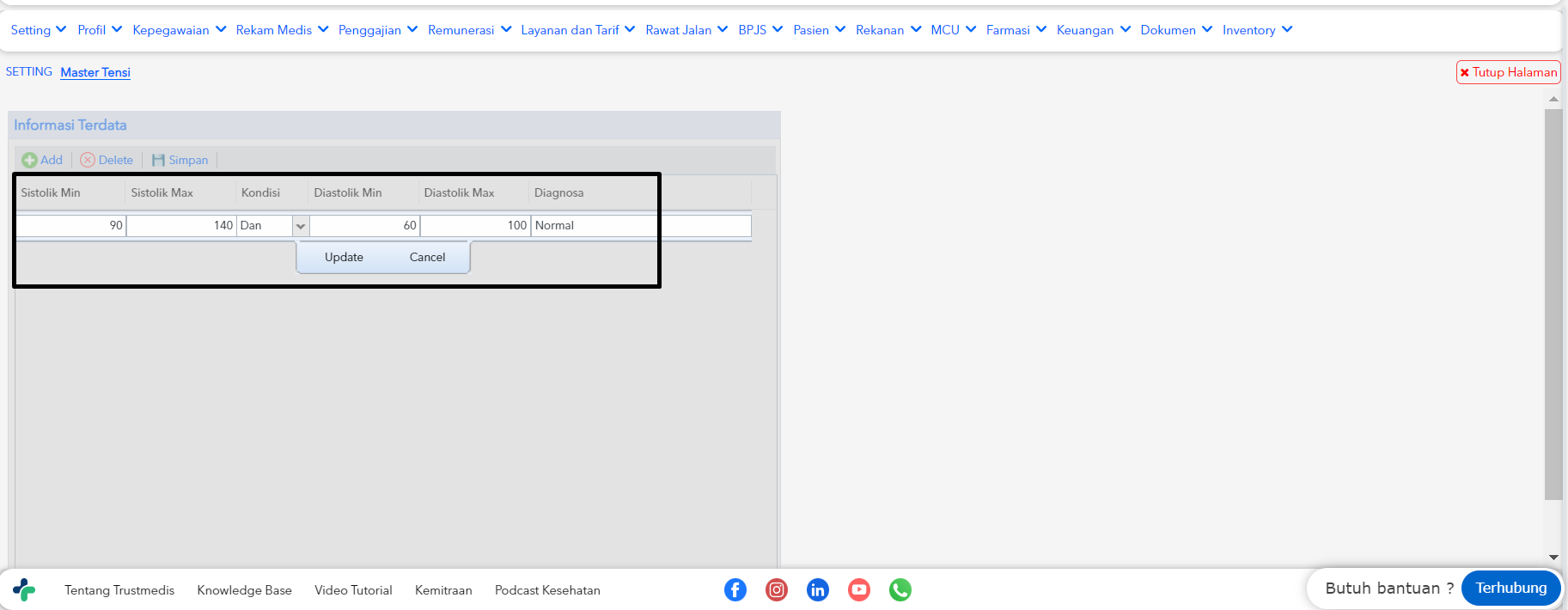Click the Sistolik Max column header

coord(180,192)
